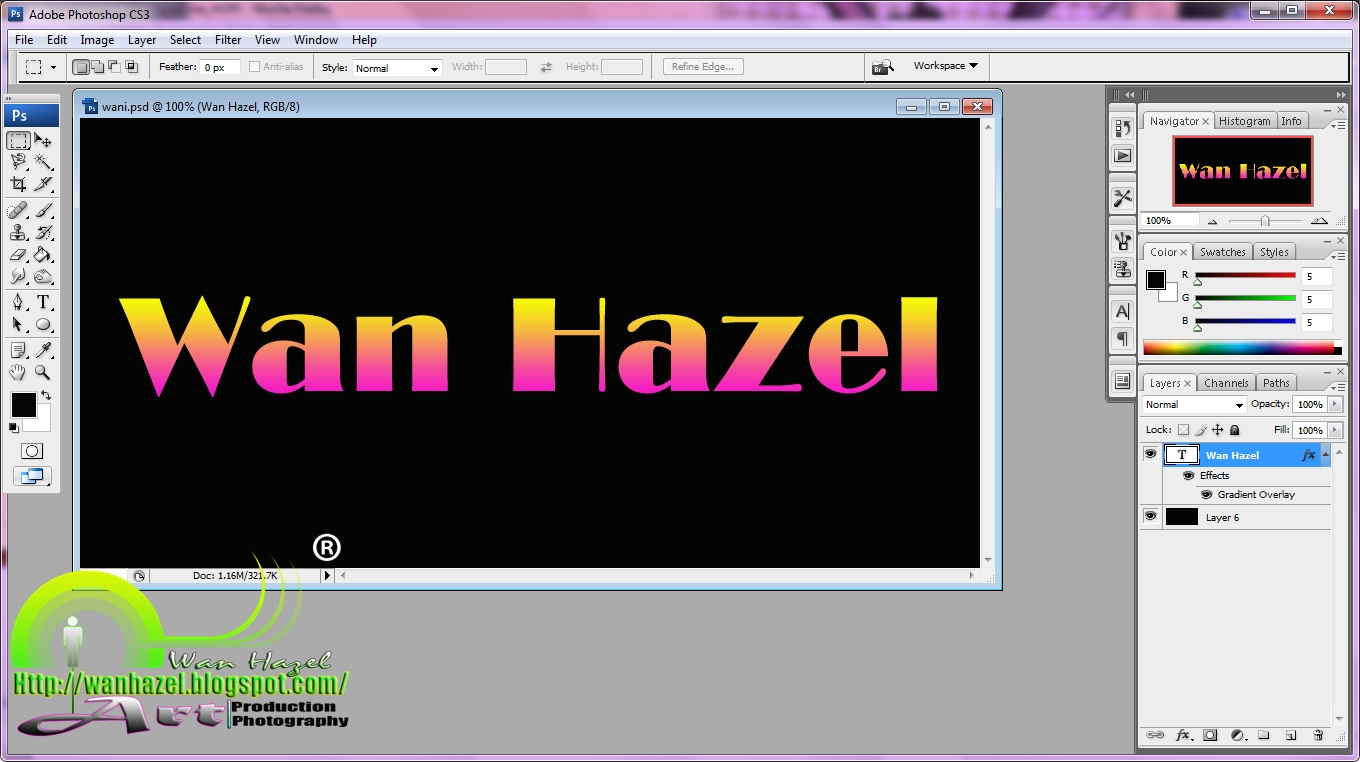The width and height of the screenshot is (1360, 762).
Task: Select the Zoom tool
Action: [x=44, y=372]
